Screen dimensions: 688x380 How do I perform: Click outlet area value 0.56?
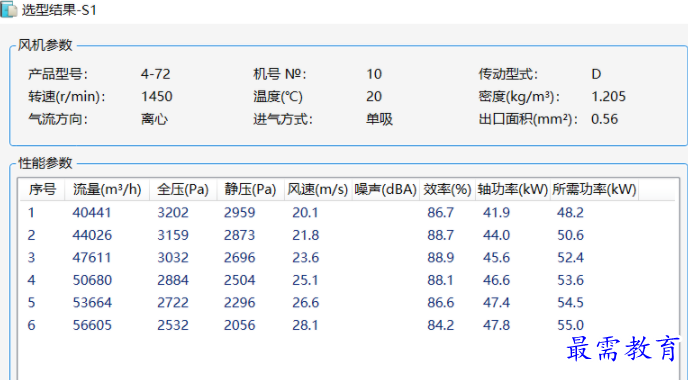click(604, 119)
